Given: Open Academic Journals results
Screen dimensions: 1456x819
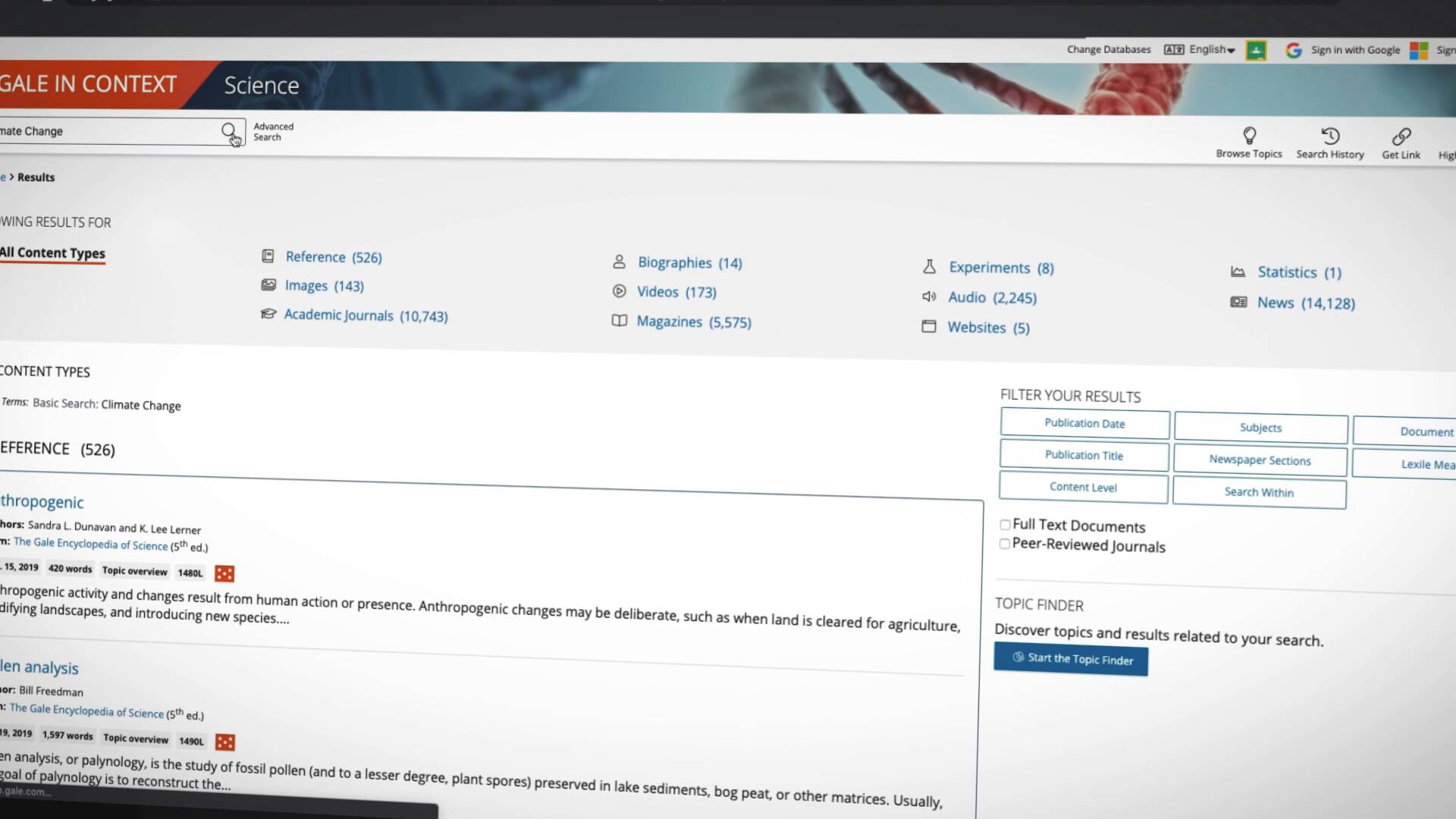Looking at the screenshot, I should (x=366, y=315).
